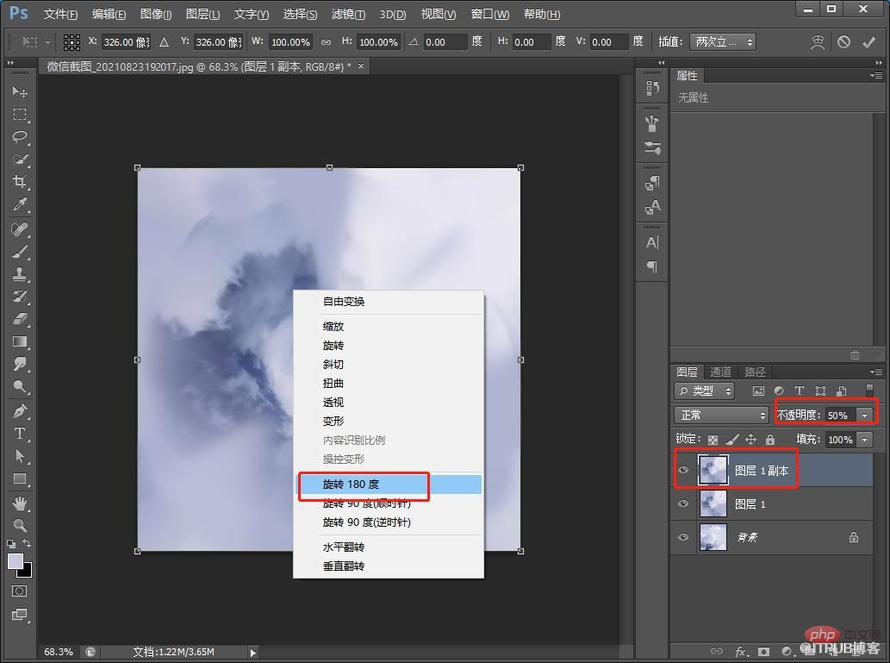Open the Layers panel flyout menu
The height and width of the screenshot is (663, 890).
[876, 372]
